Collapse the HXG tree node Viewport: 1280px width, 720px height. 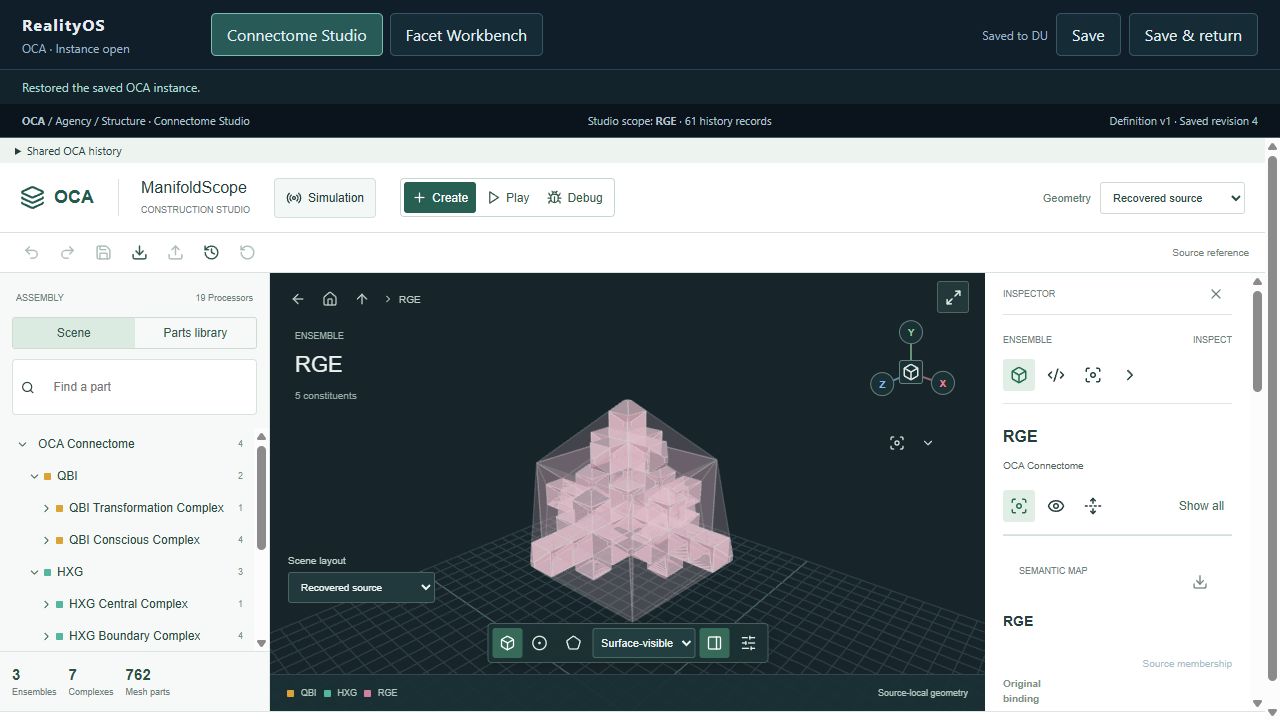[34, 572]
